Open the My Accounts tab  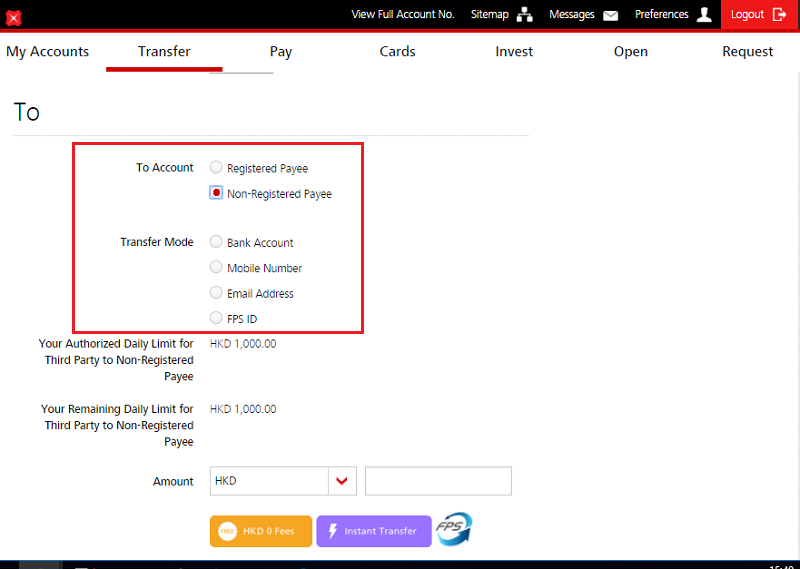click(48, 52)
